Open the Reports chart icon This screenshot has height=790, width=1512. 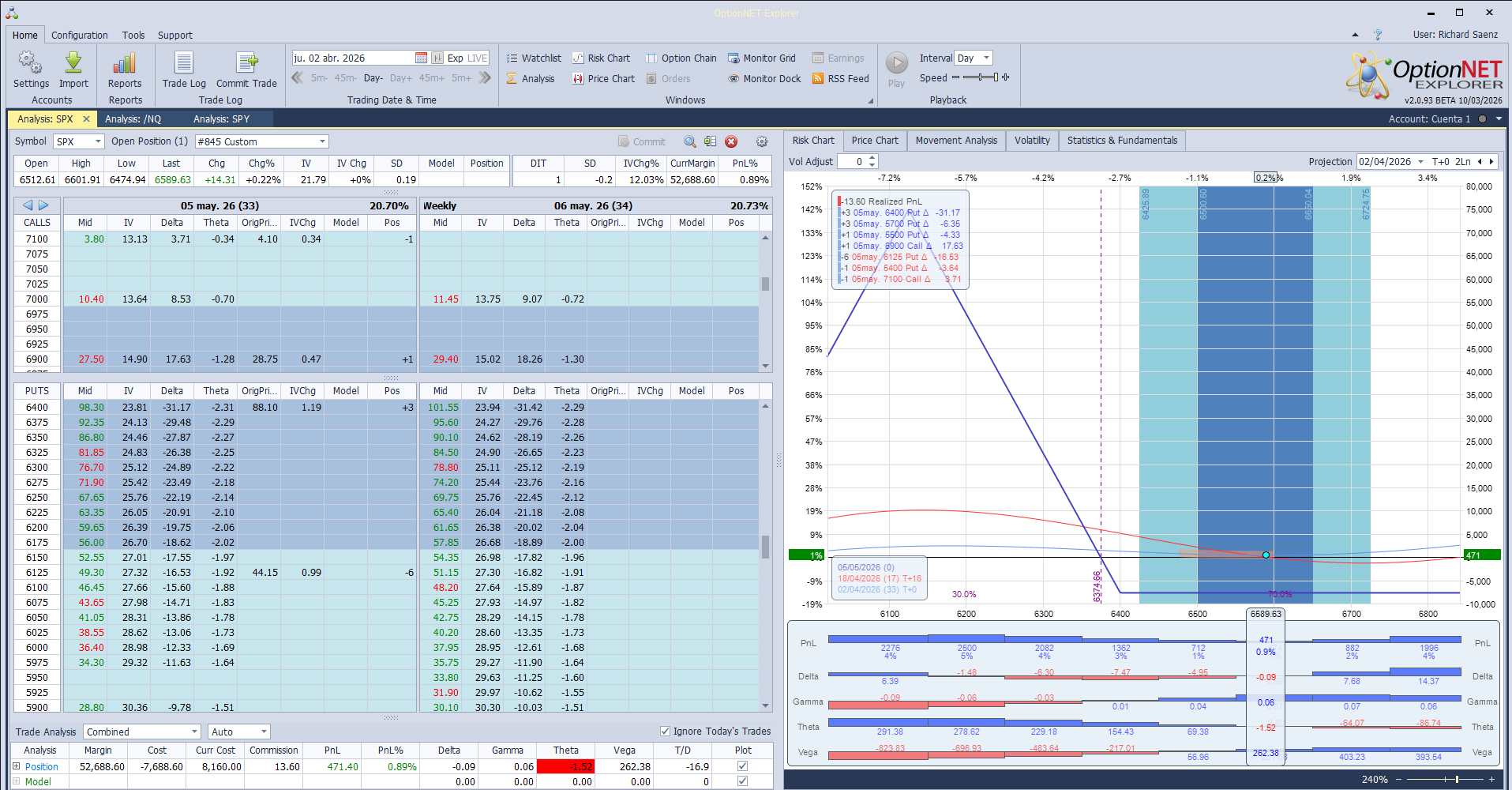click(x=125, y=64)
